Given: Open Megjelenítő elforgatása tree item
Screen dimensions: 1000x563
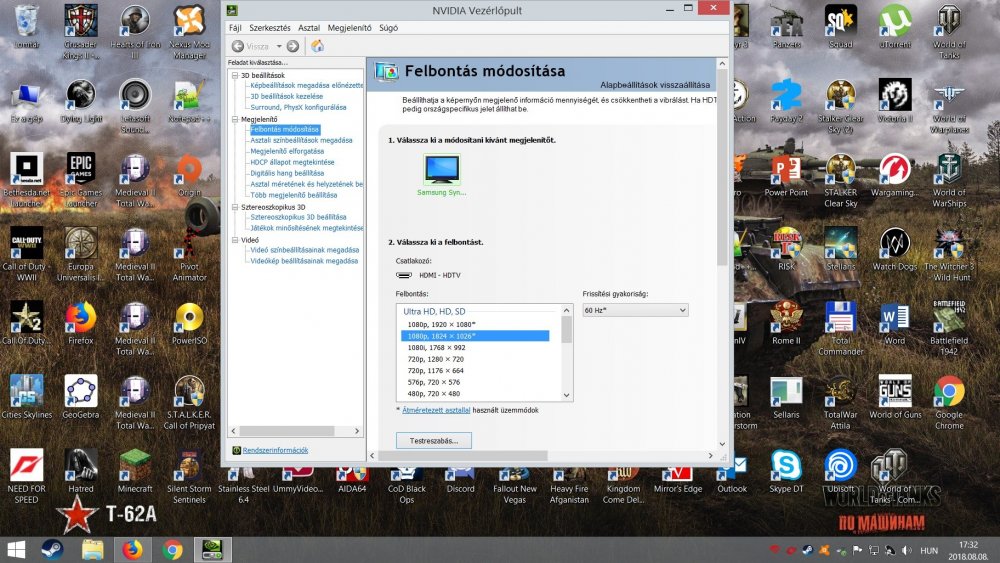Looking at the screenshot, I should (287, 151).
